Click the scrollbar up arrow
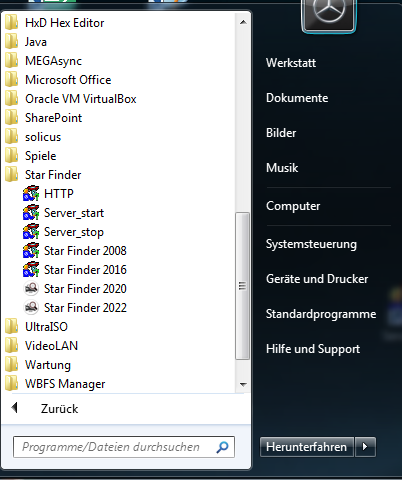This screenshot has width=402, height=481. coord(243,22)
